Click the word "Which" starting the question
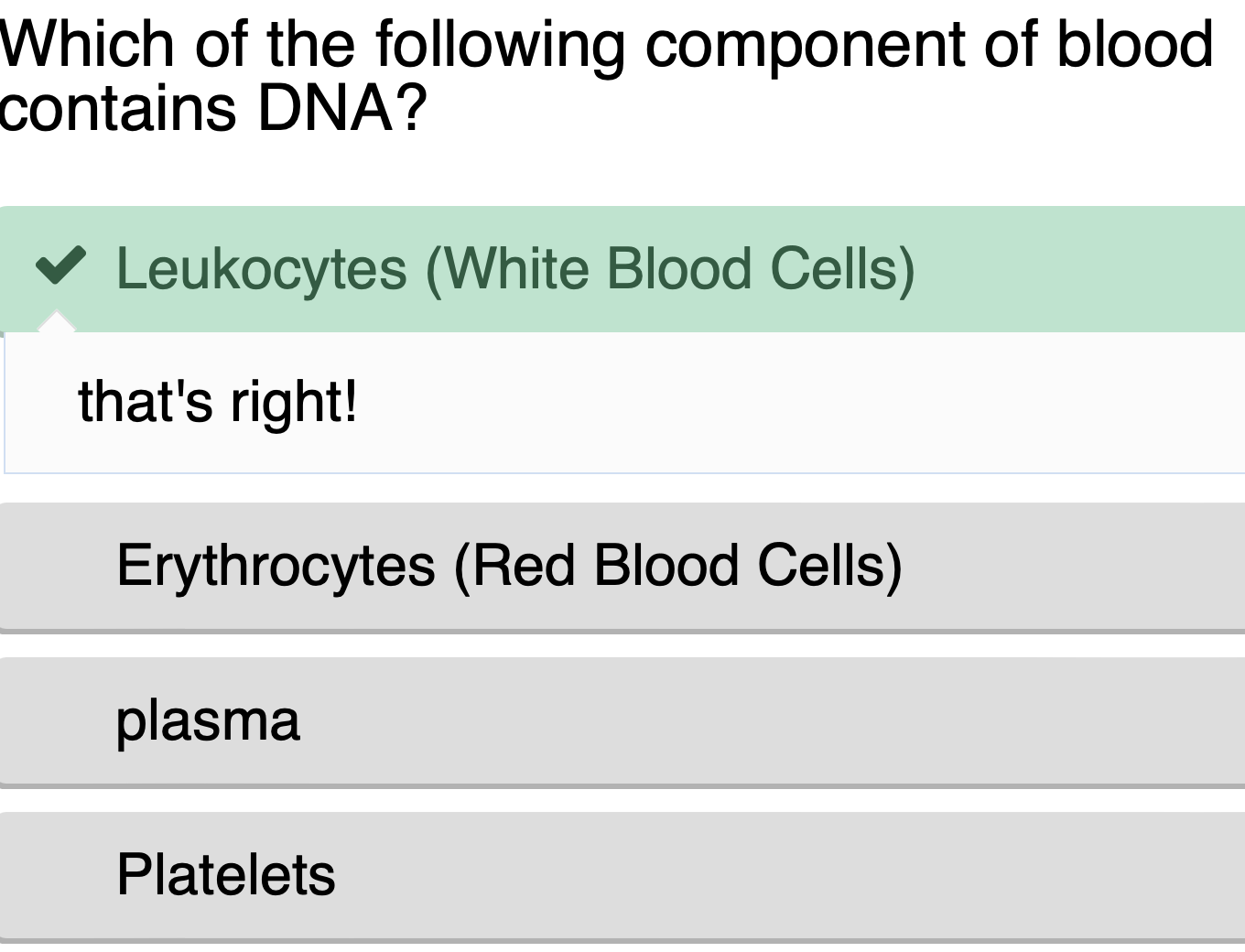Screen dimensions: 1245x952 (87, 44)
